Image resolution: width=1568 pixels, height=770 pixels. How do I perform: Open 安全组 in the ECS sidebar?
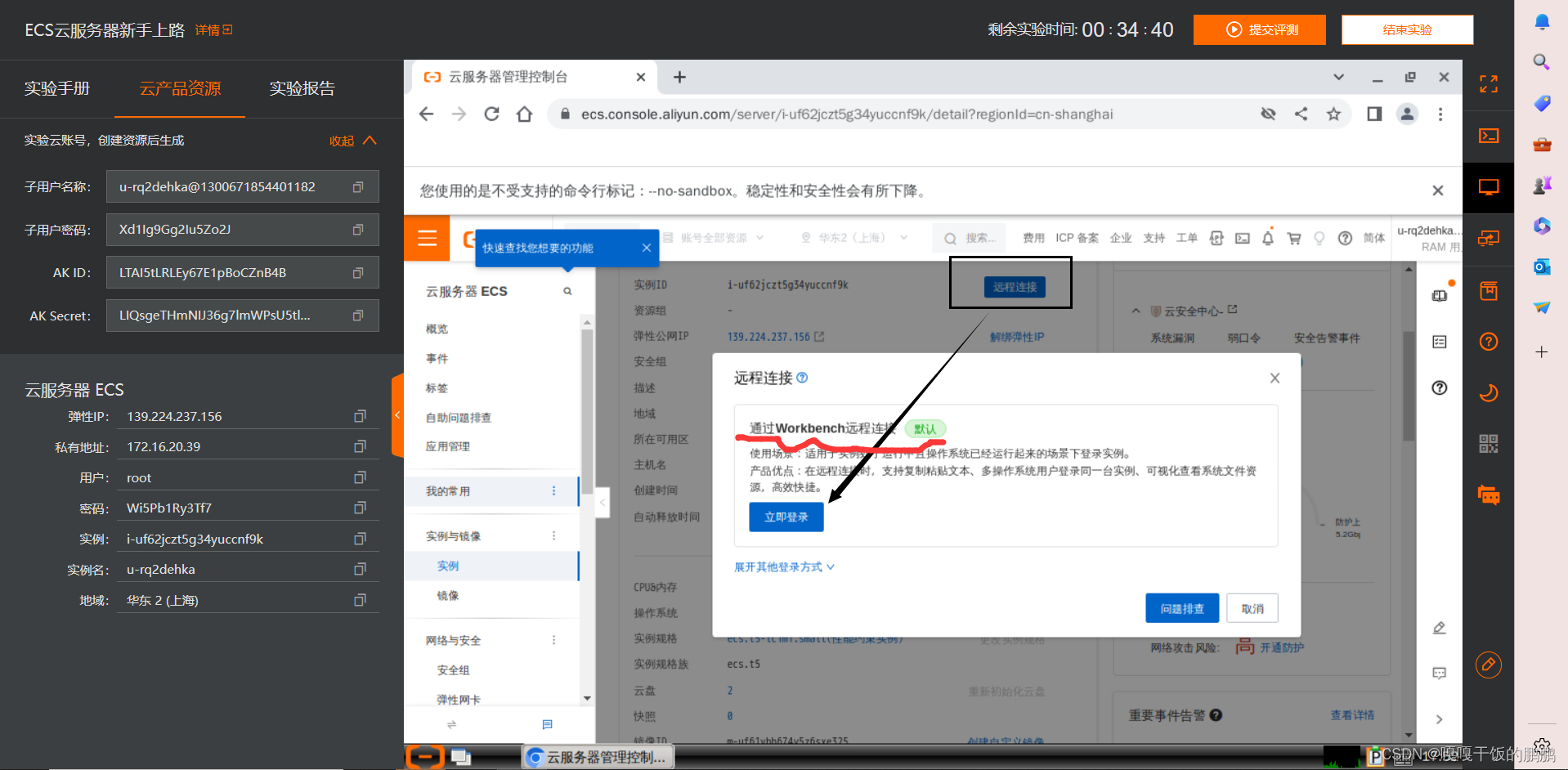click(453, 669)
